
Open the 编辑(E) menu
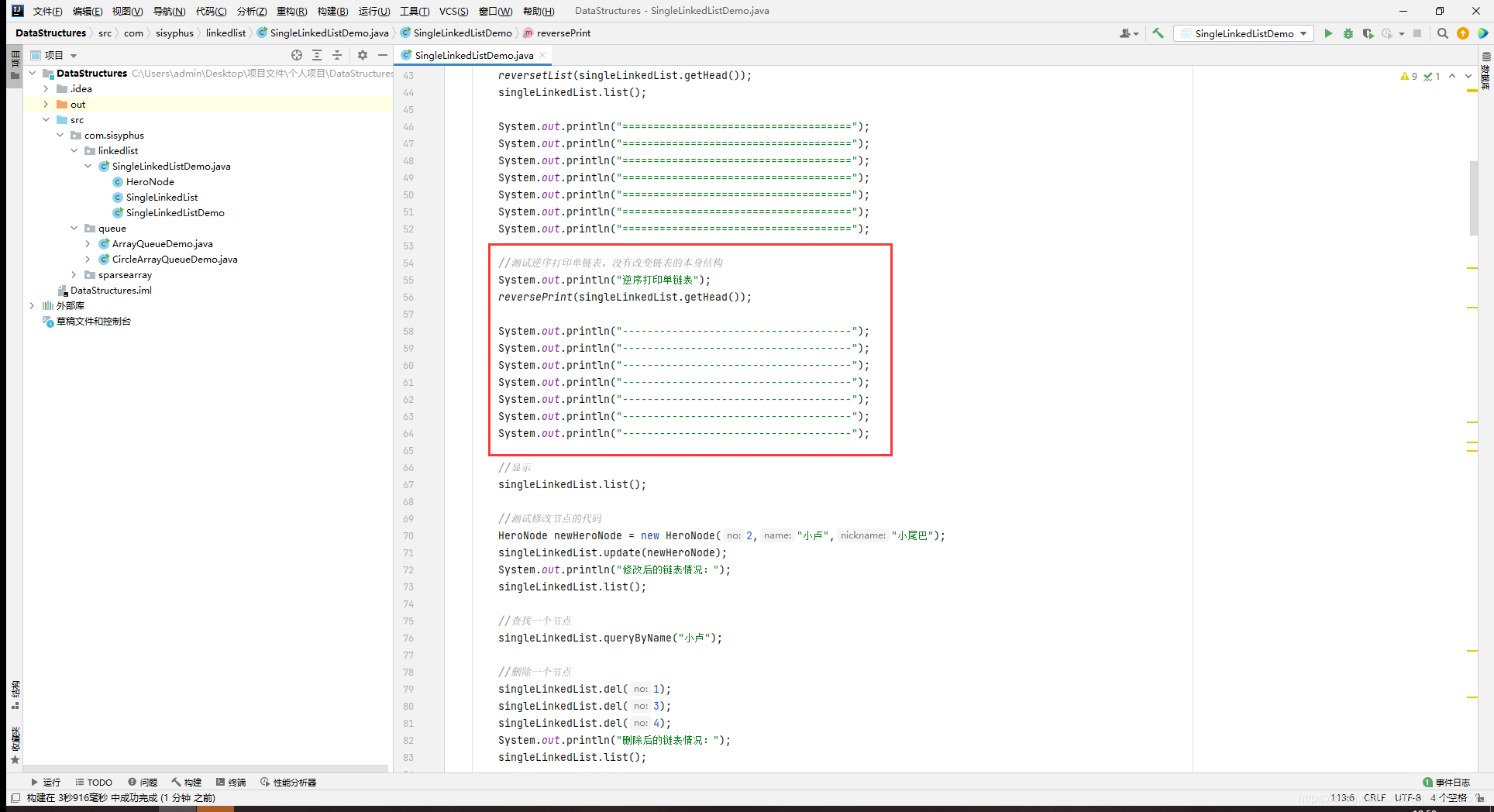click(x=87, y=11)
